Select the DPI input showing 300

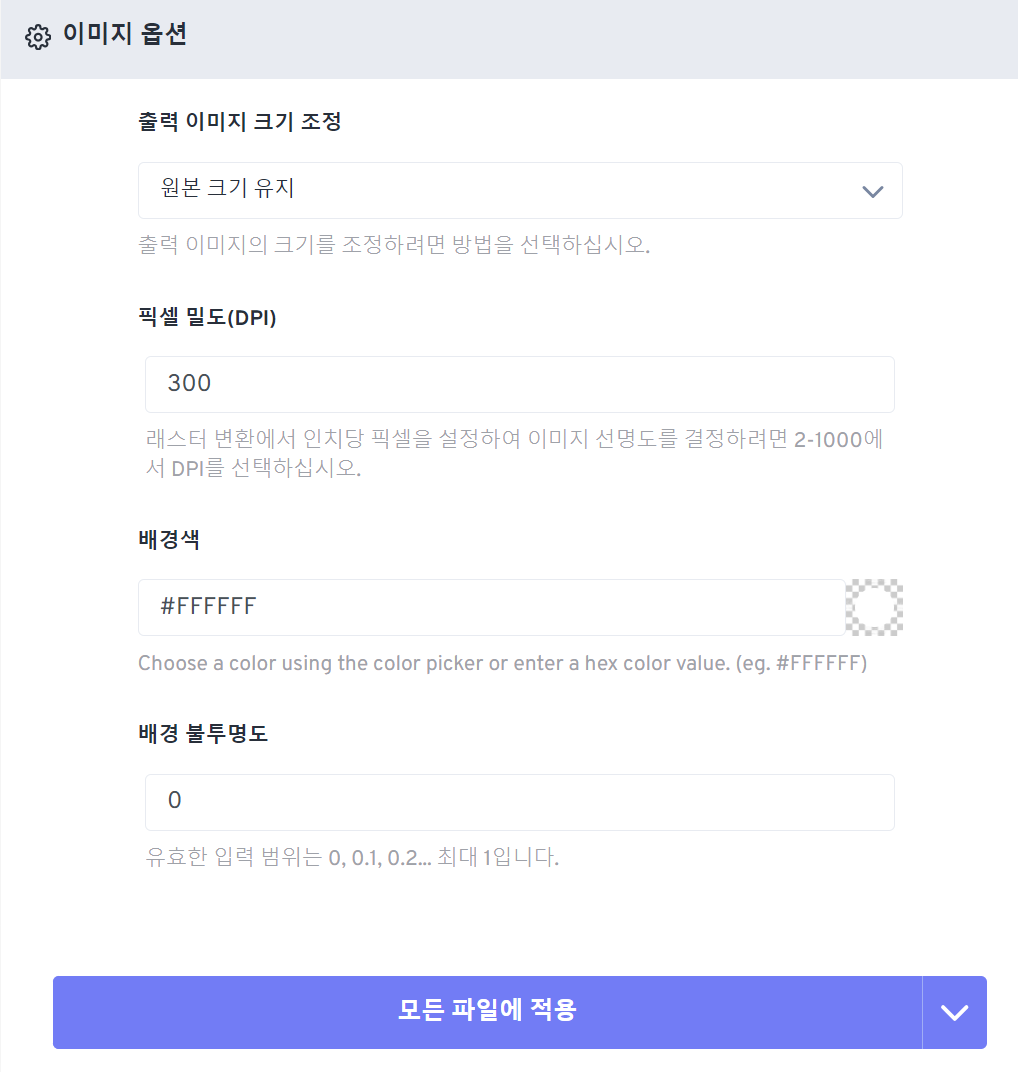click(520, 384)
